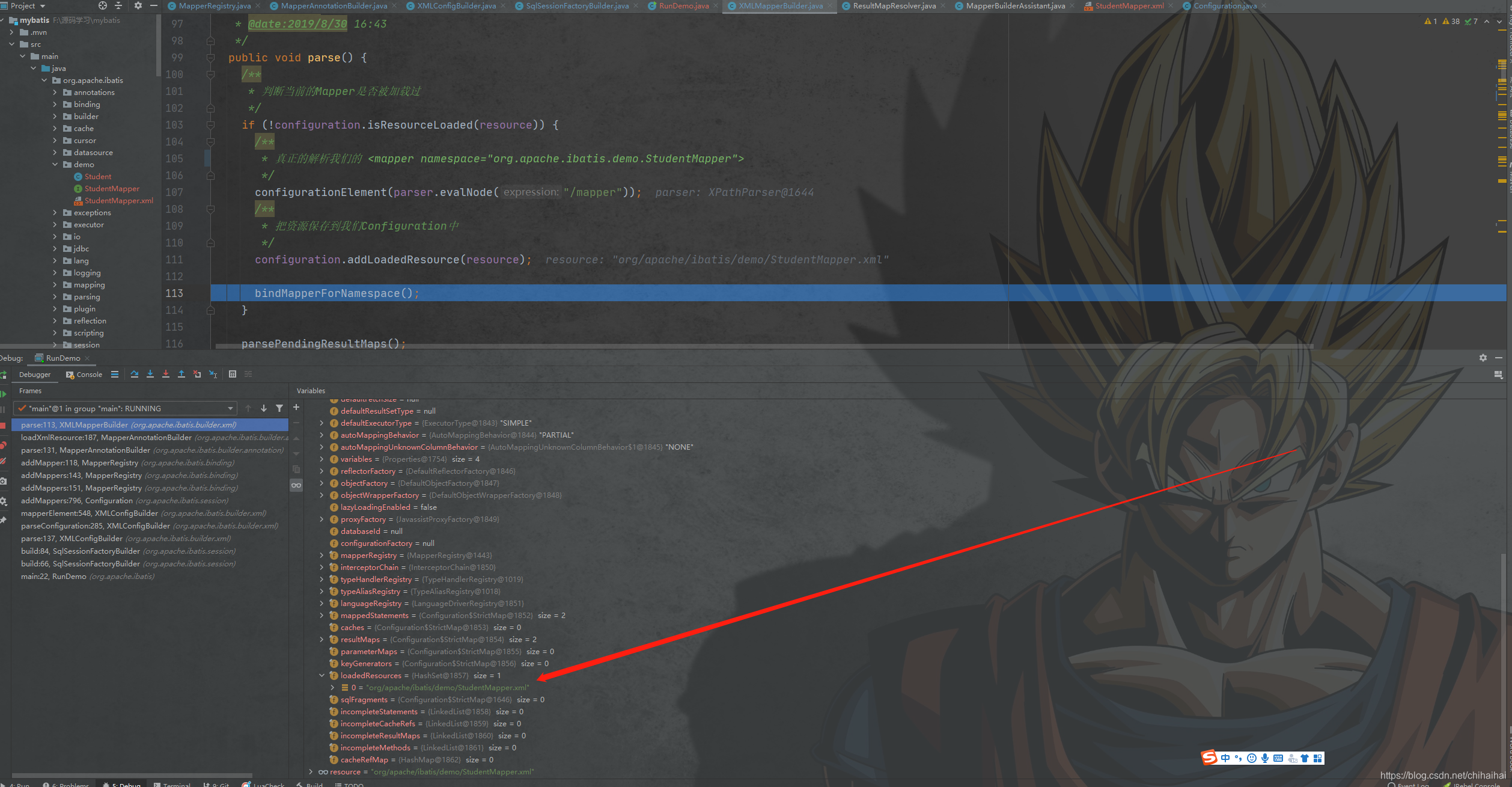Expand the mappedStatements variable node

(x=322, y=615)
